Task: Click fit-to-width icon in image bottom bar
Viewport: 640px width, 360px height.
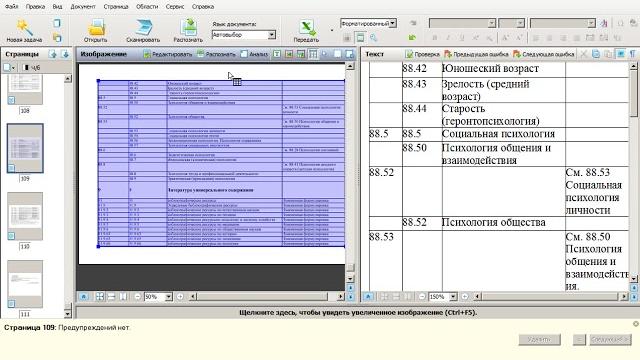Action: pos(111,297)
